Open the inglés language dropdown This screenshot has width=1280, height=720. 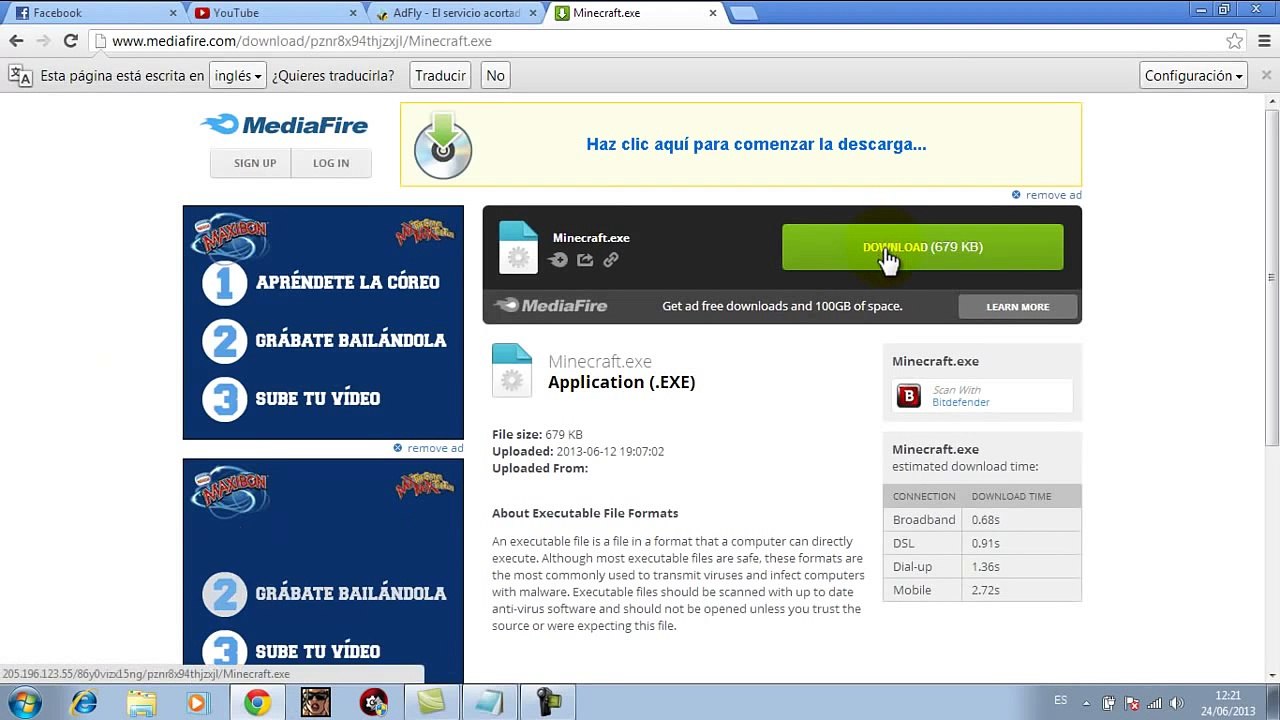point(237,76)
